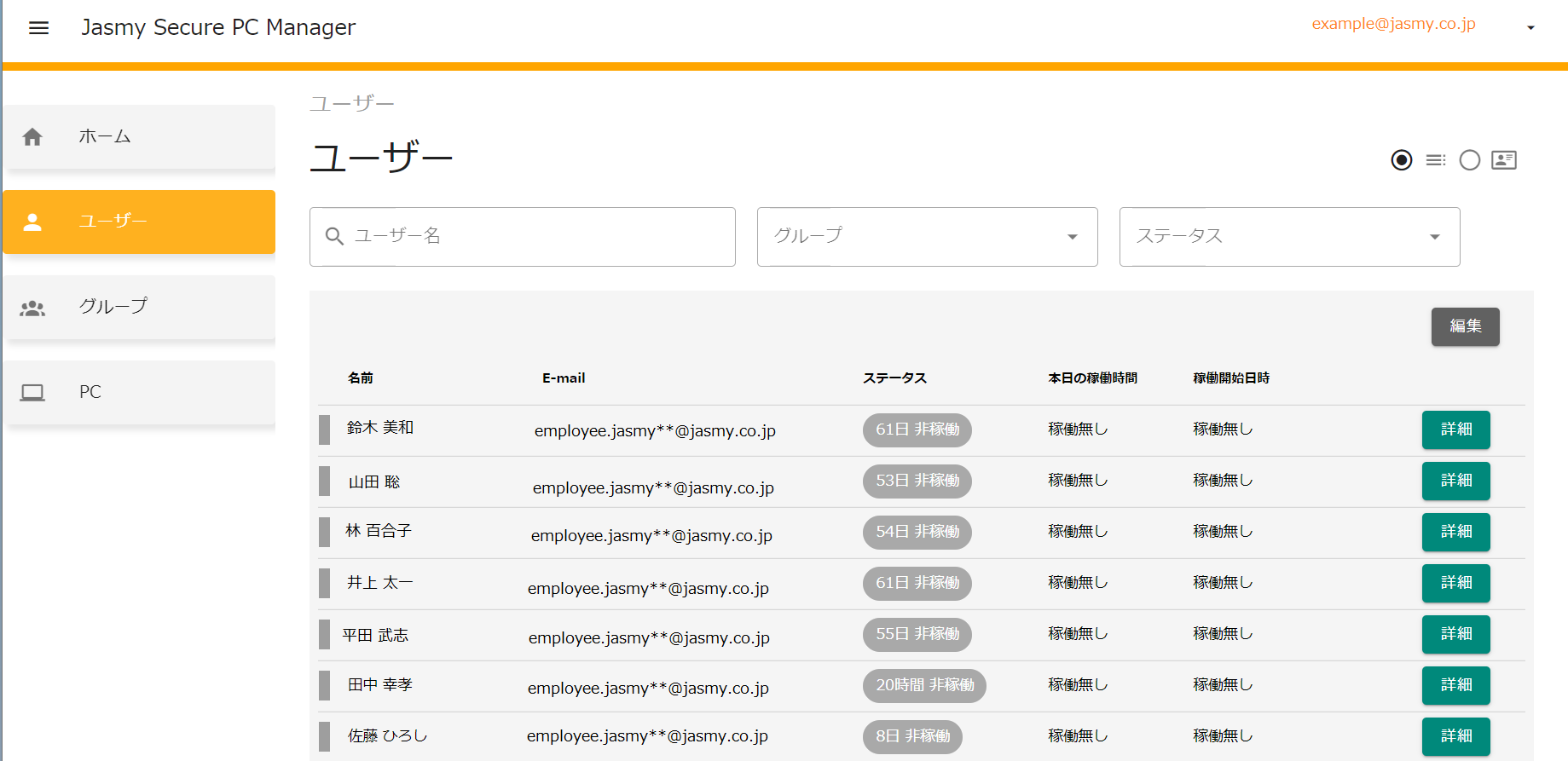The image size is (1568, 761).
Task: Click example@jasmy.co.jp account link
Action: [1393, 24]
